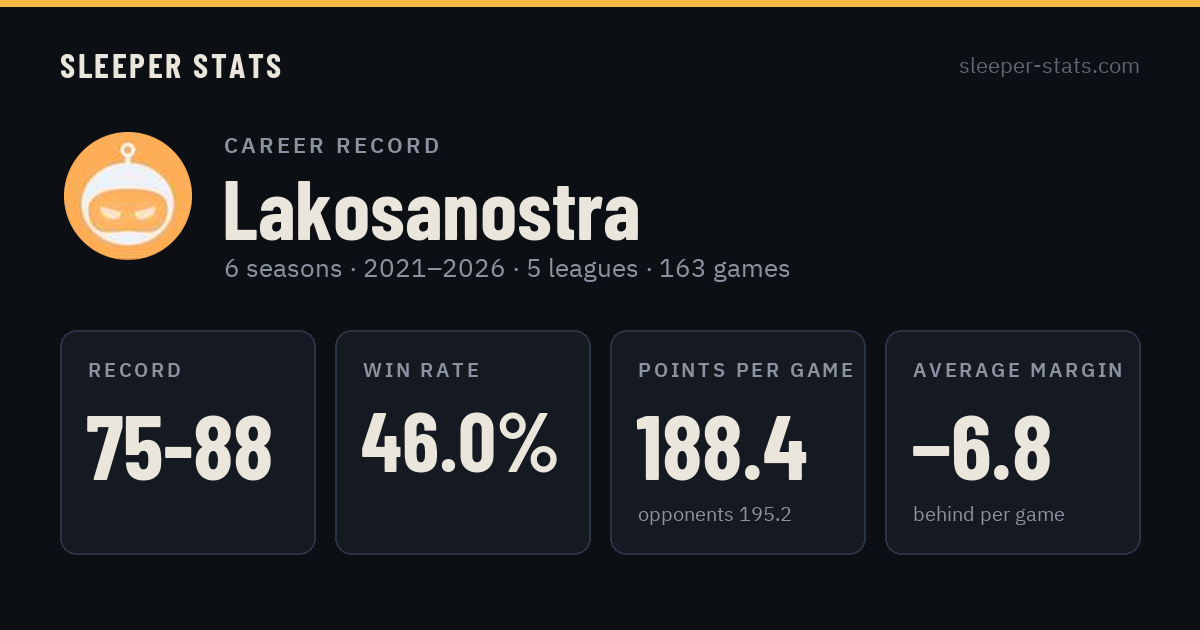Click the −6.8 margin value
1200x630 pixels.
click(x=981, y=448)
